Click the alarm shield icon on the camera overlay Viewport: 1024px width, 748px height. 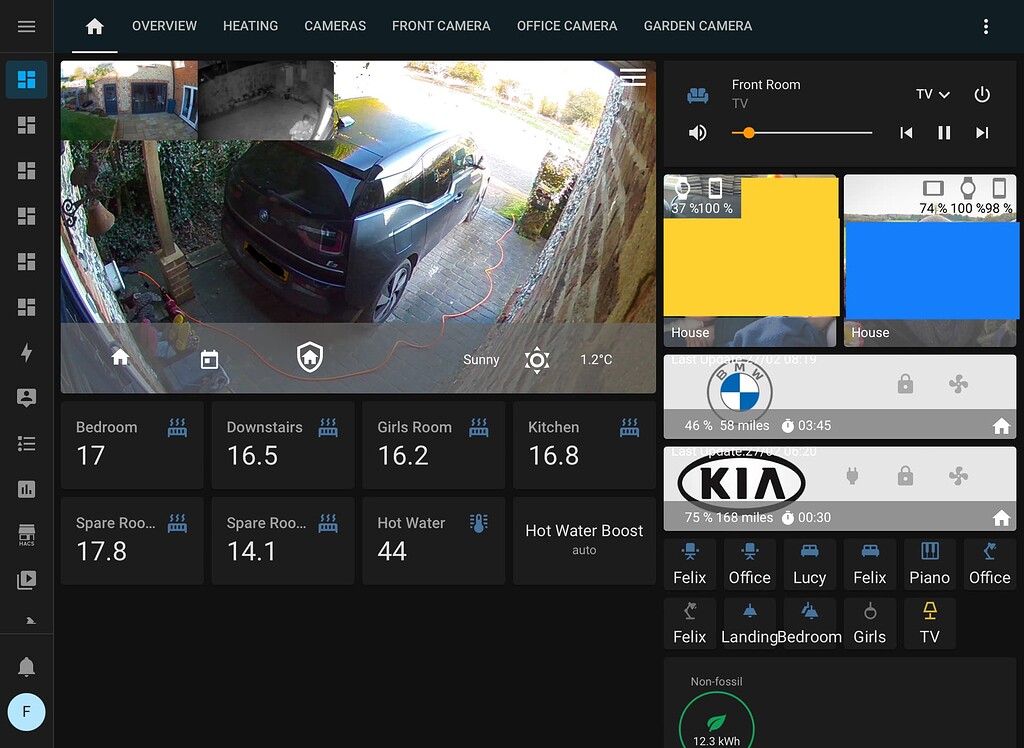coord(309,358)
